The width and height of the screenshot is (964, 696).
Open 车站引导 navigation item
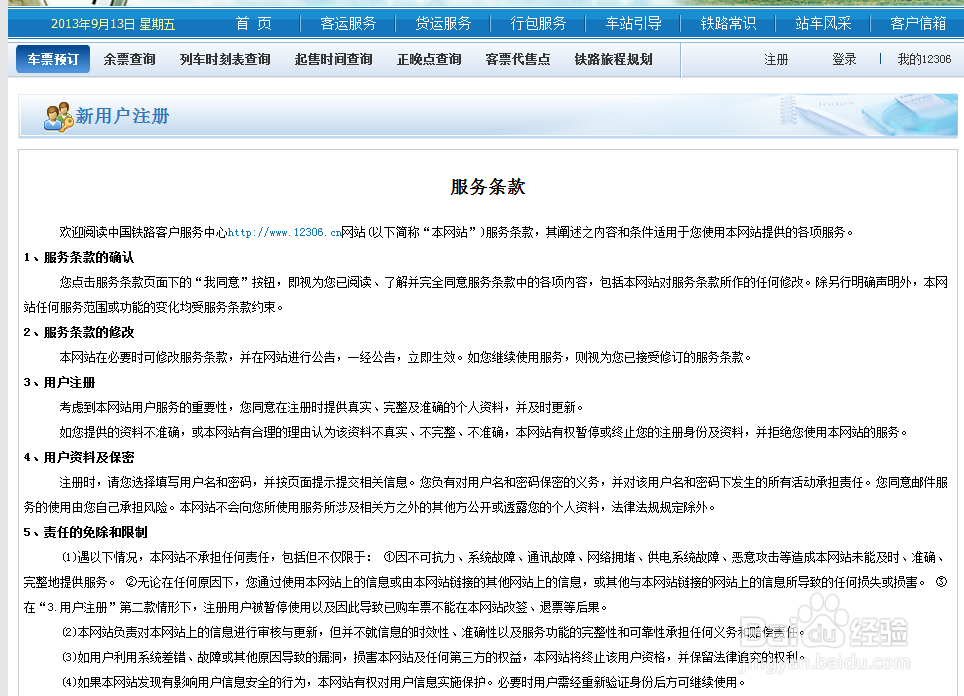(x=633, y=24)
